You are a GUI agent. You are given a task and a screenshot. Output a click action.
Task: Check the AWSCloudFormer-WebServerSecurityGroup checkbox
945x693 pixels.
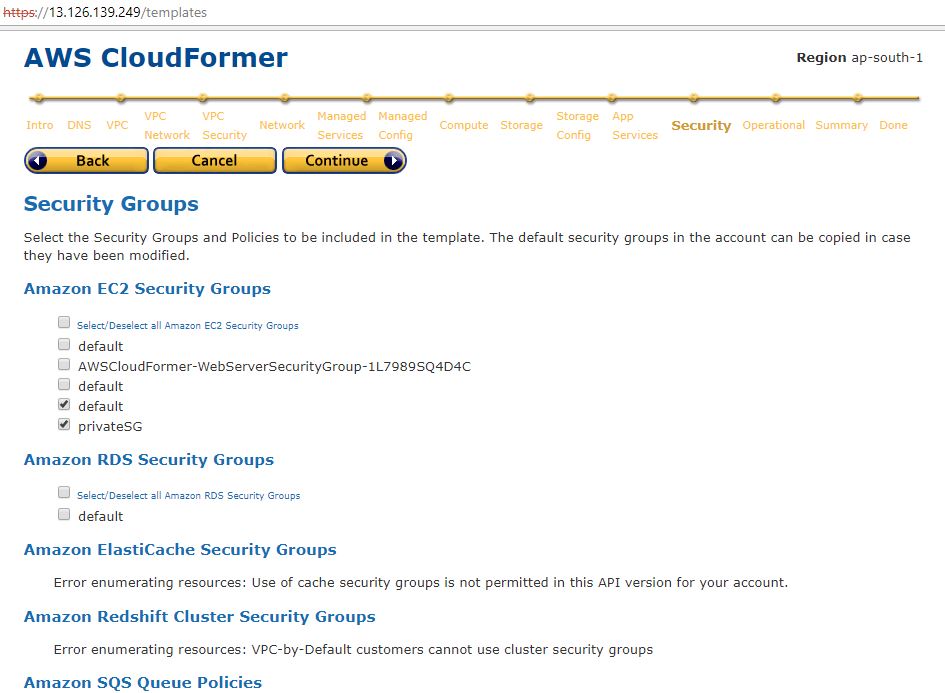(64, 365)
